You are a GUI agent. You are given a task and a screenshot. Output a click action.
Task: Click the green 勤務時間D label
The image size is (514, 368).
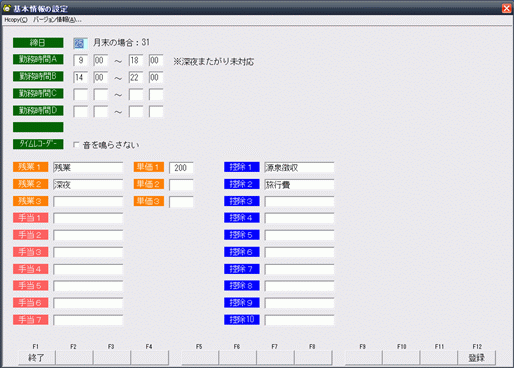38,110
